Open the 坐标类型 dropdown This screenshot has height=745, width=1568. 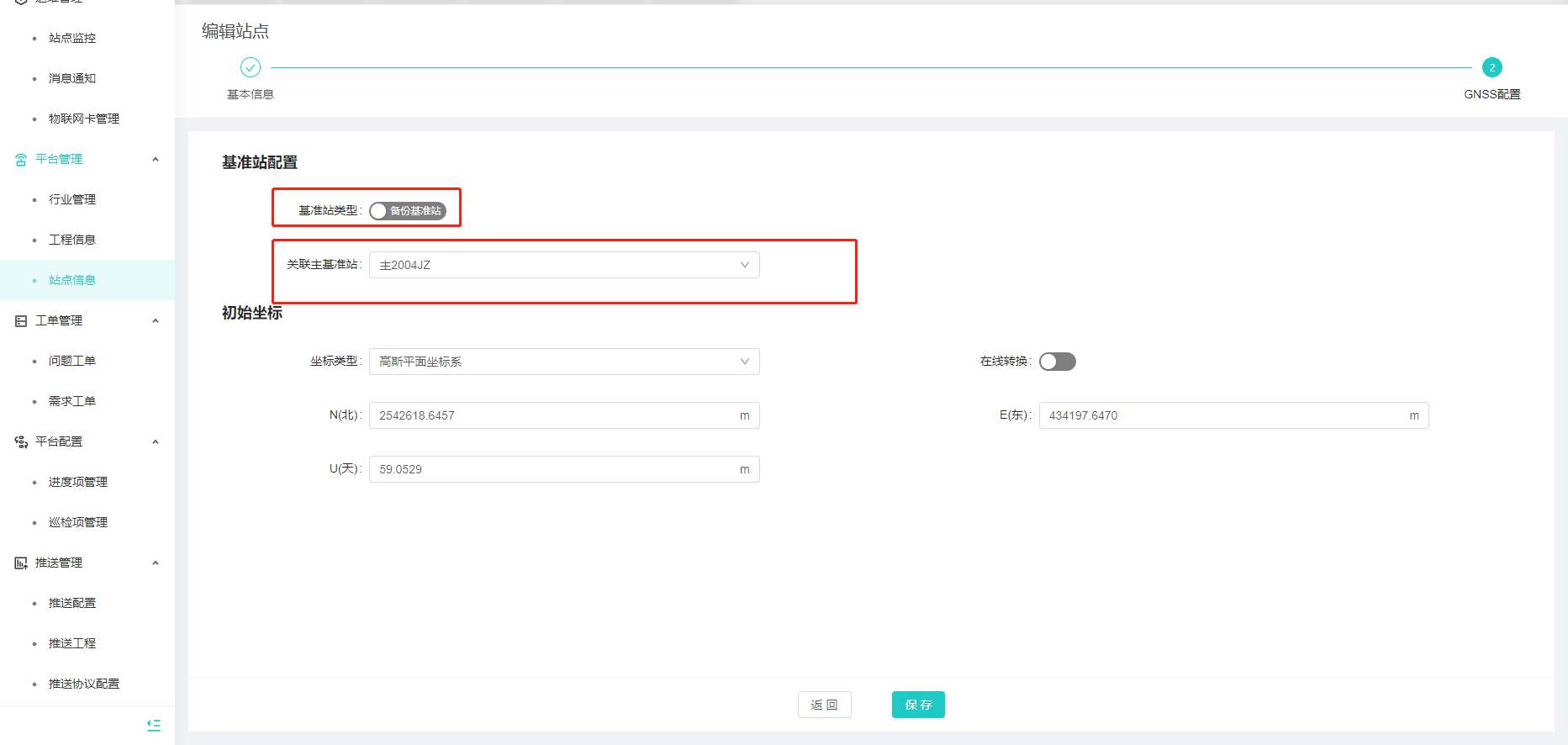click(x=563, y=362)
